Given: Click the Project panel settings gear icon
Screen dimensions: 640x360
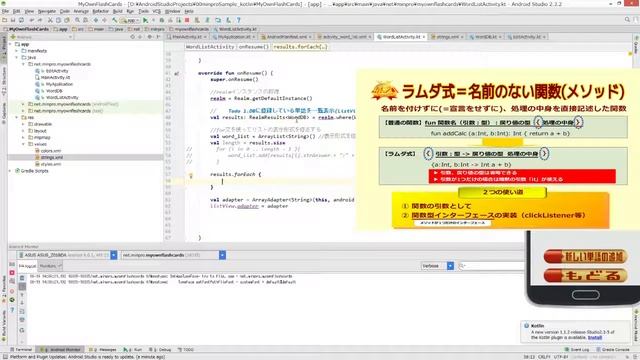Looking at the screenshot, I should point(149,37).
